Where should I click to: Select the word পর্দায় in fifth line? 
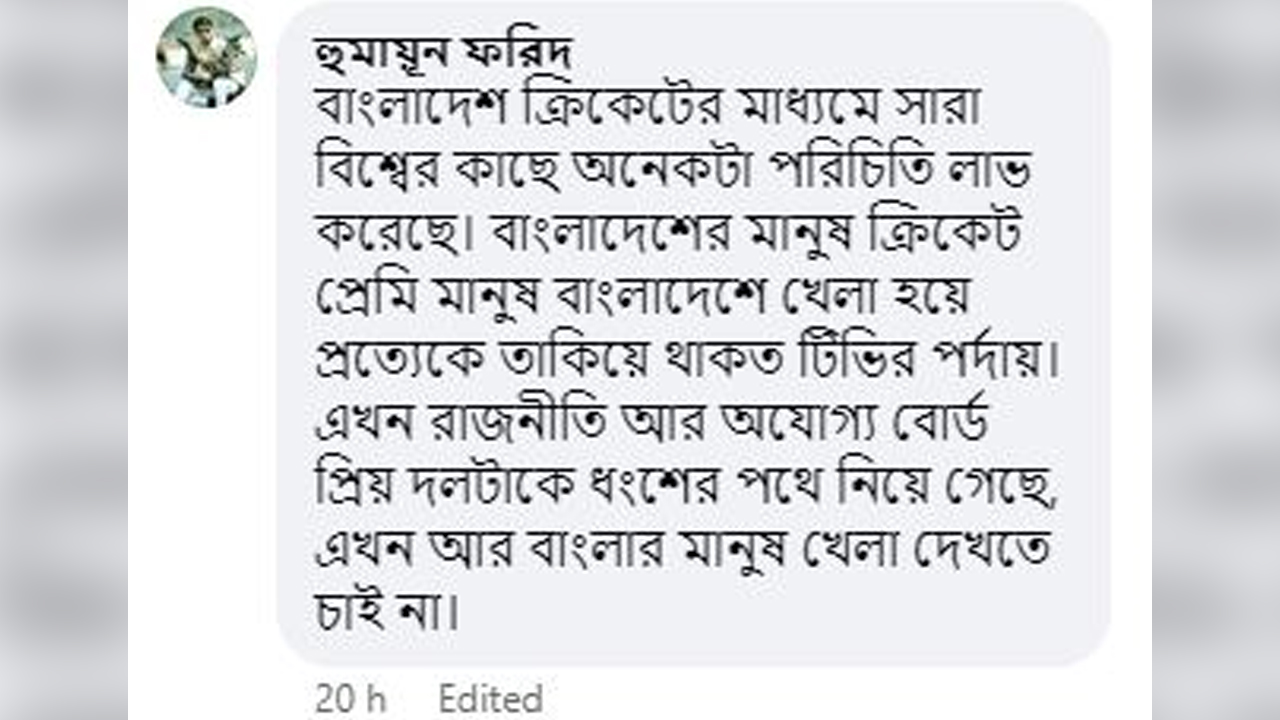click(x=998, y=358)
